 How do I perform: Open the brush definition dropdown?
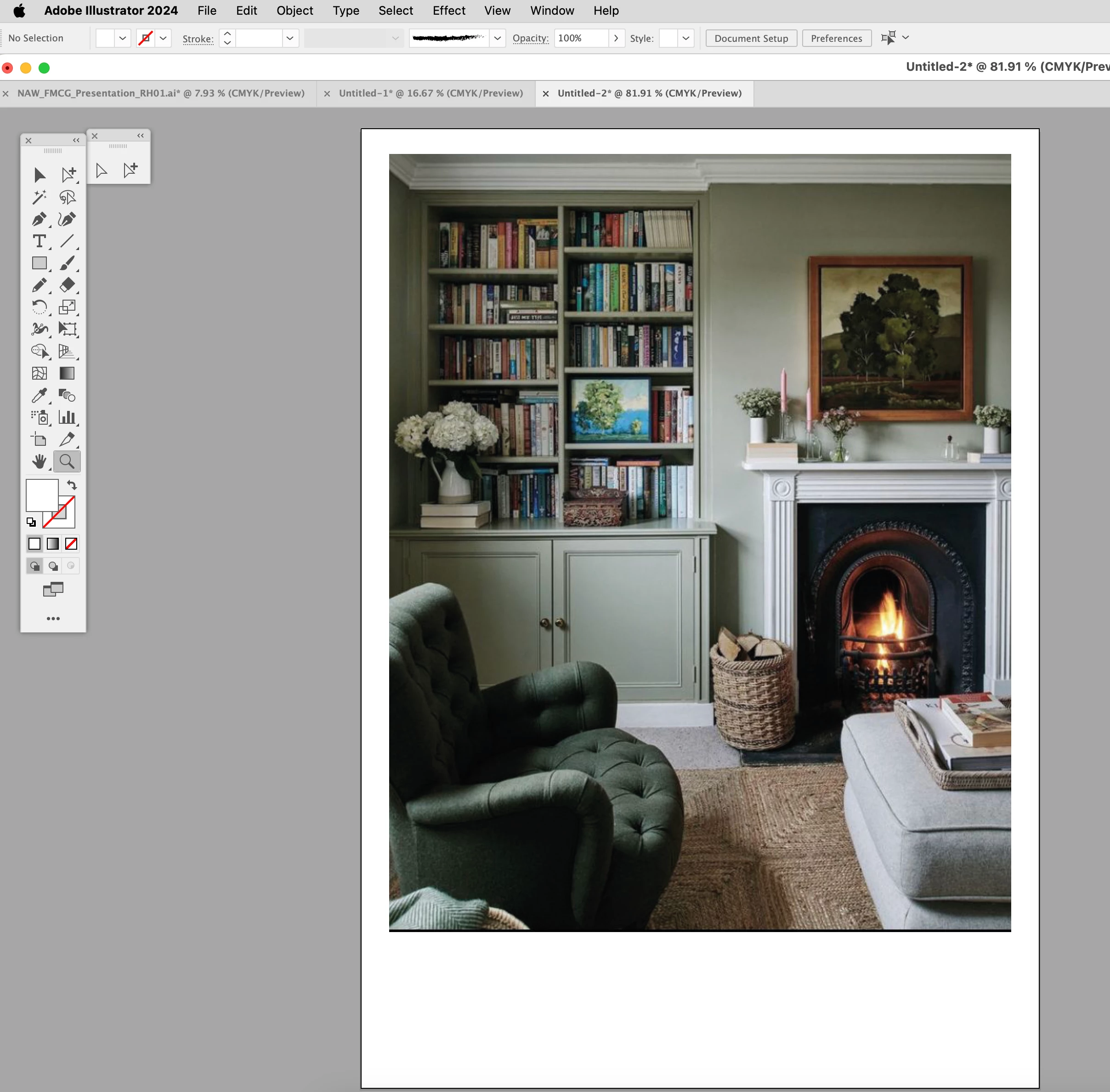click(497, 39)
